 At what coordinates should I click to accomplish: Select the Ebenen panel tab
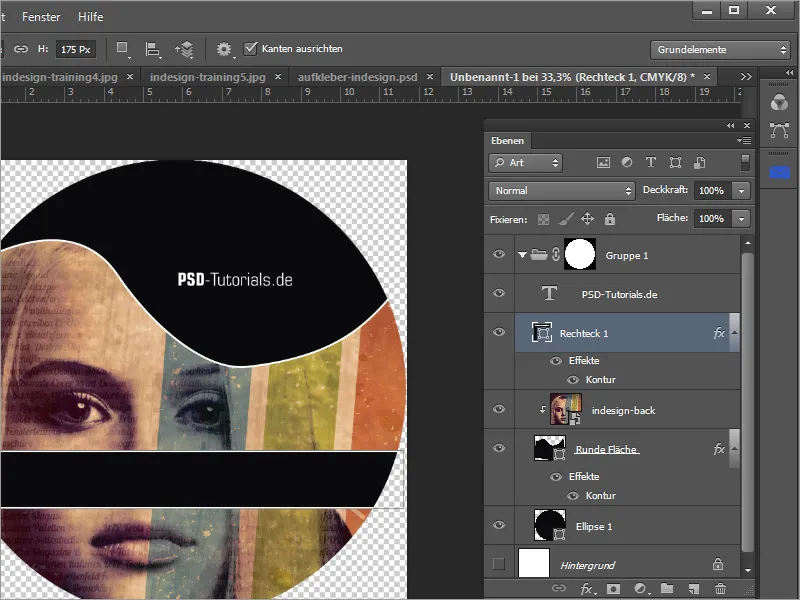(x=508, y=140)
